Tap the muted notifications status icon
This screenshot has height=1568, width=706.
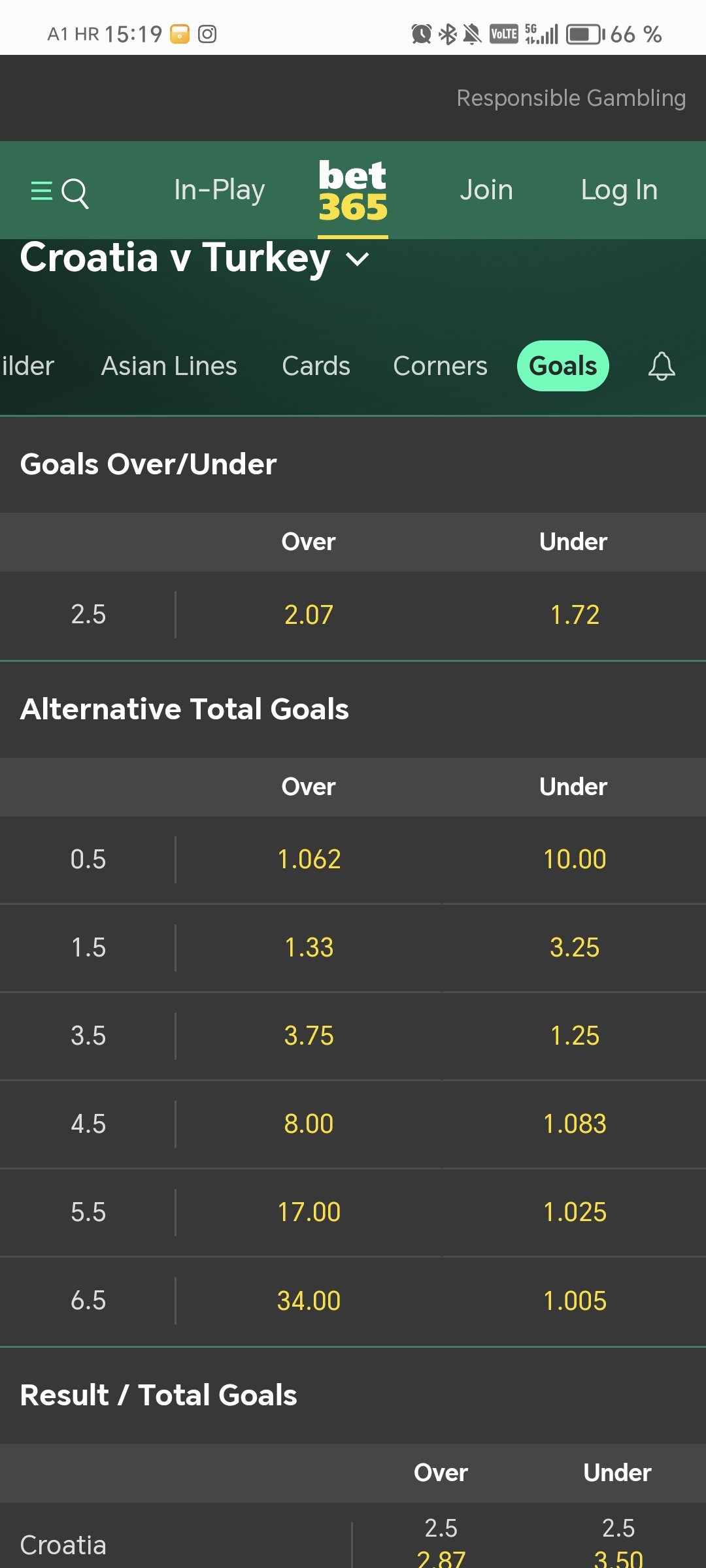(471, 34)
